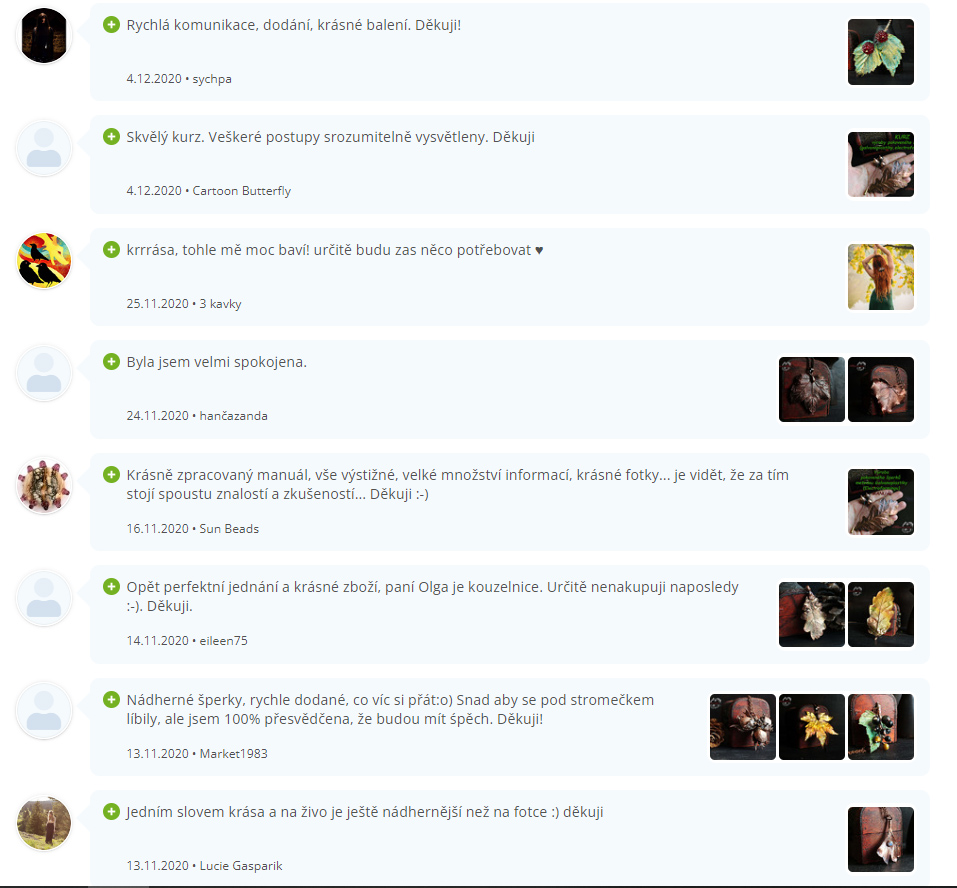Open the yellow maple leaf thumbnail from Market1983
The height and width of the screenshot is (888, 957).
[x=812, y=727]
